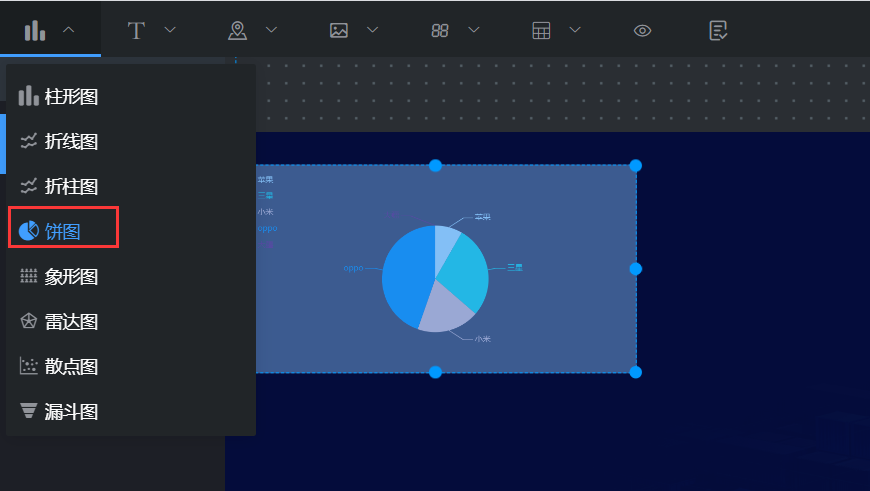Click the line icon beside 折柱图

tap(28, 186)
